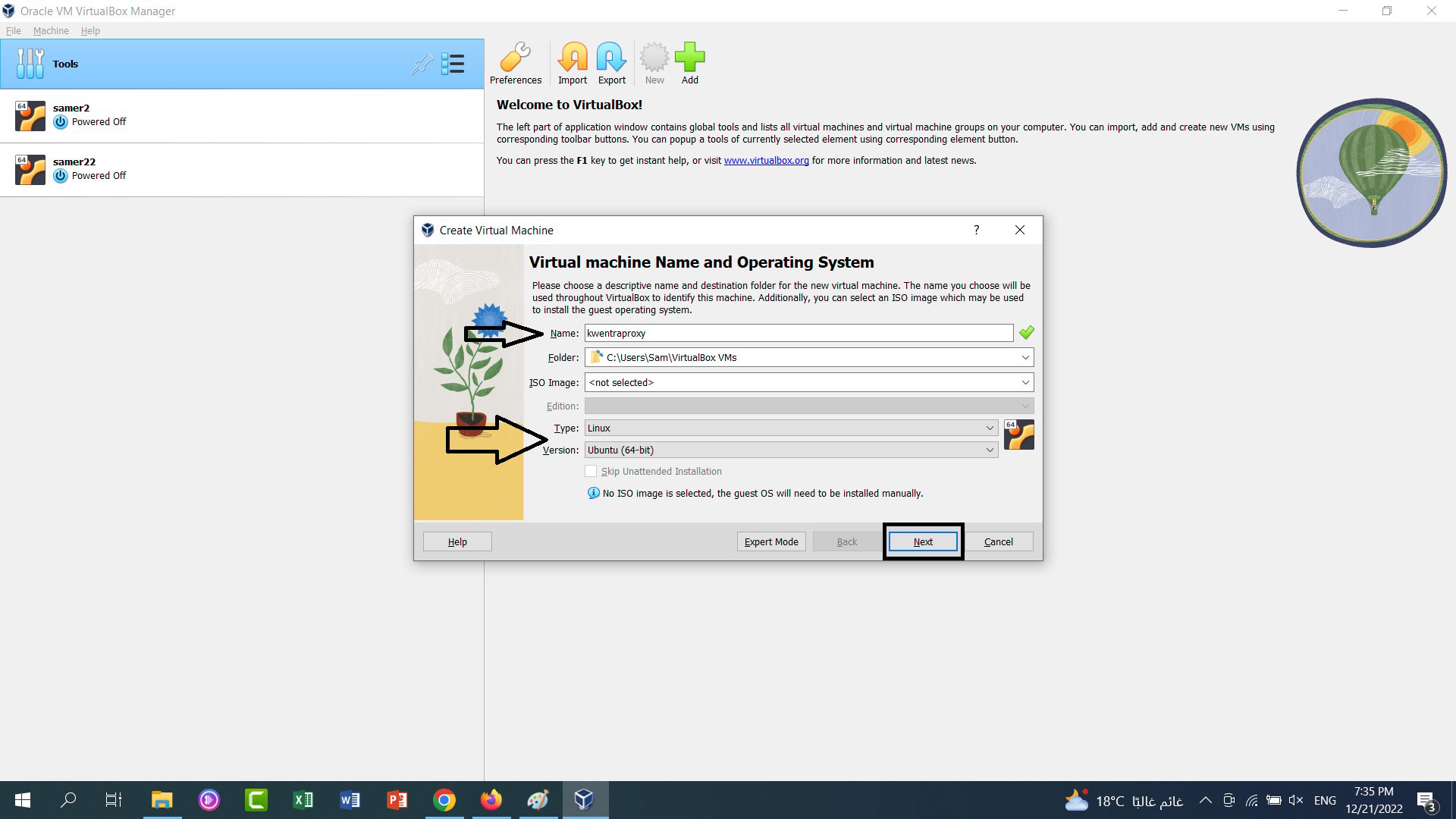This screenshot has height=819, width=1456.
Task: Click the info icon beside ISO message
Action: 594,493
